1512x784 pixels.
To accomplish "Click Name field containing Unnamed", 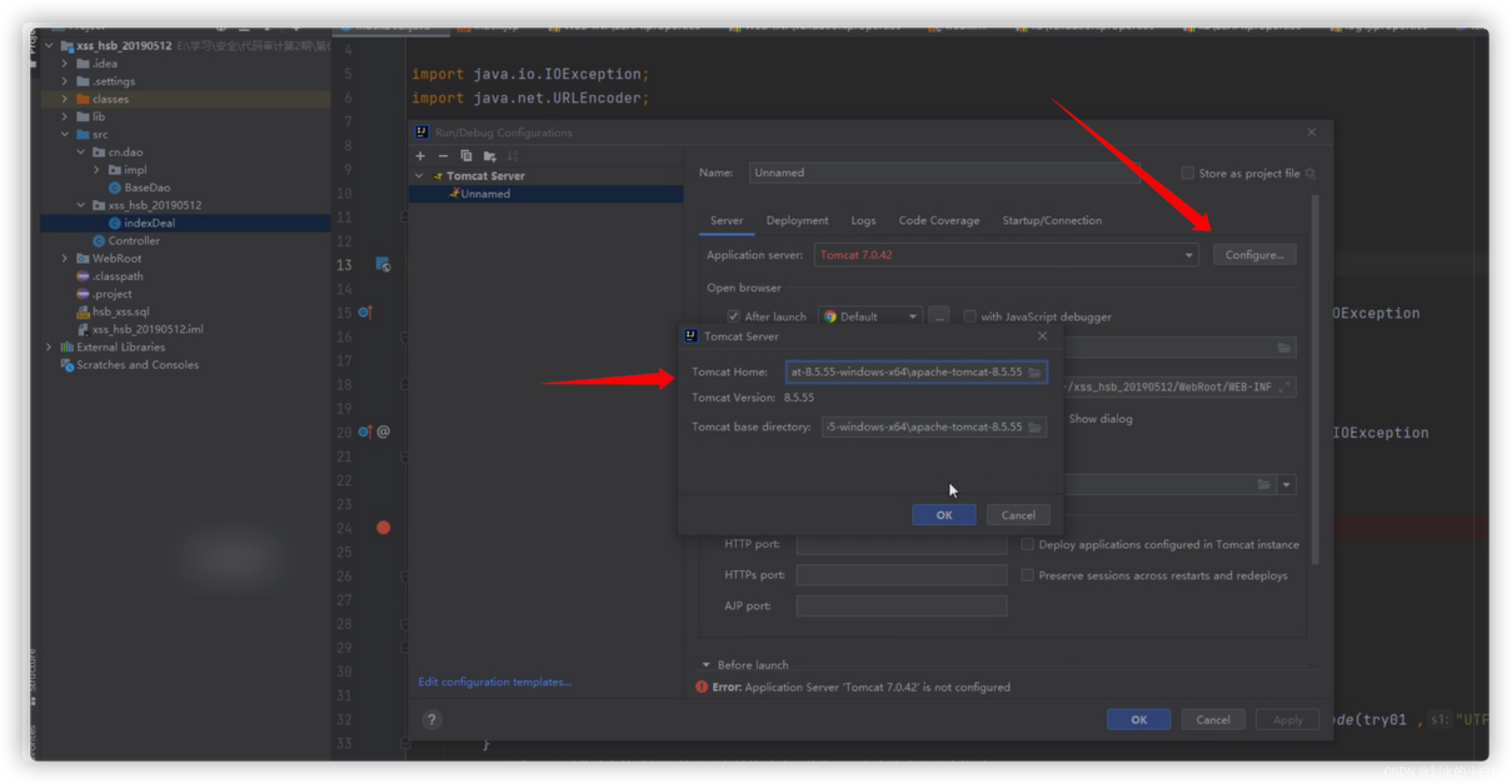I will coord(944,173).
